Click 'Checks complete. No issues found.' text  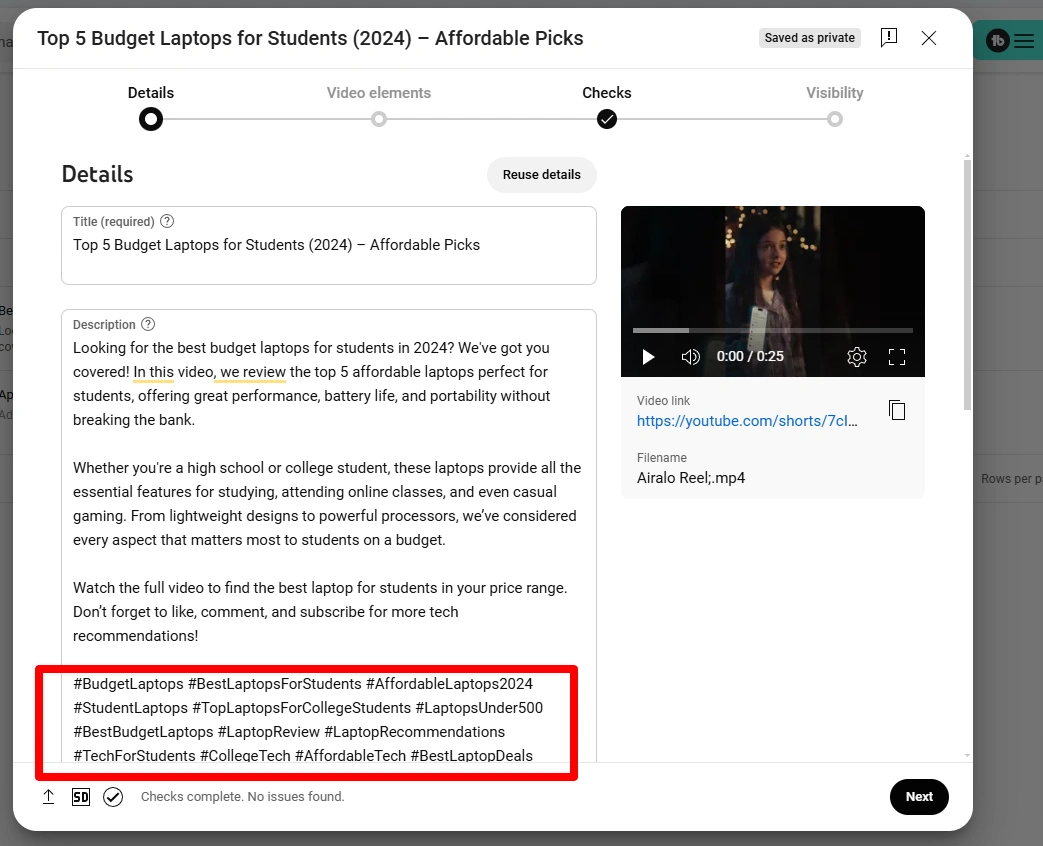(x=242, y=797)
